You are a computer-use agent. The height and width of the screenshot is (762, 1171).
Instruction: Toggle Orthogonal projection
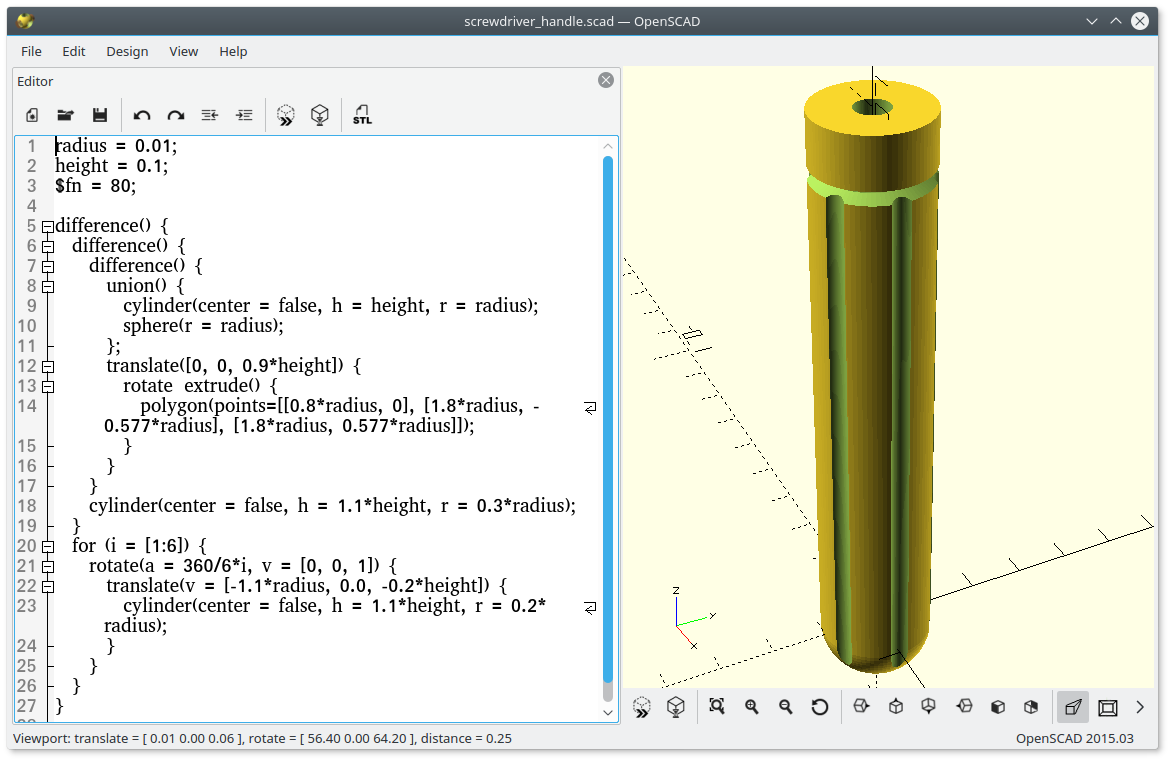click(x=1108, y=707)
